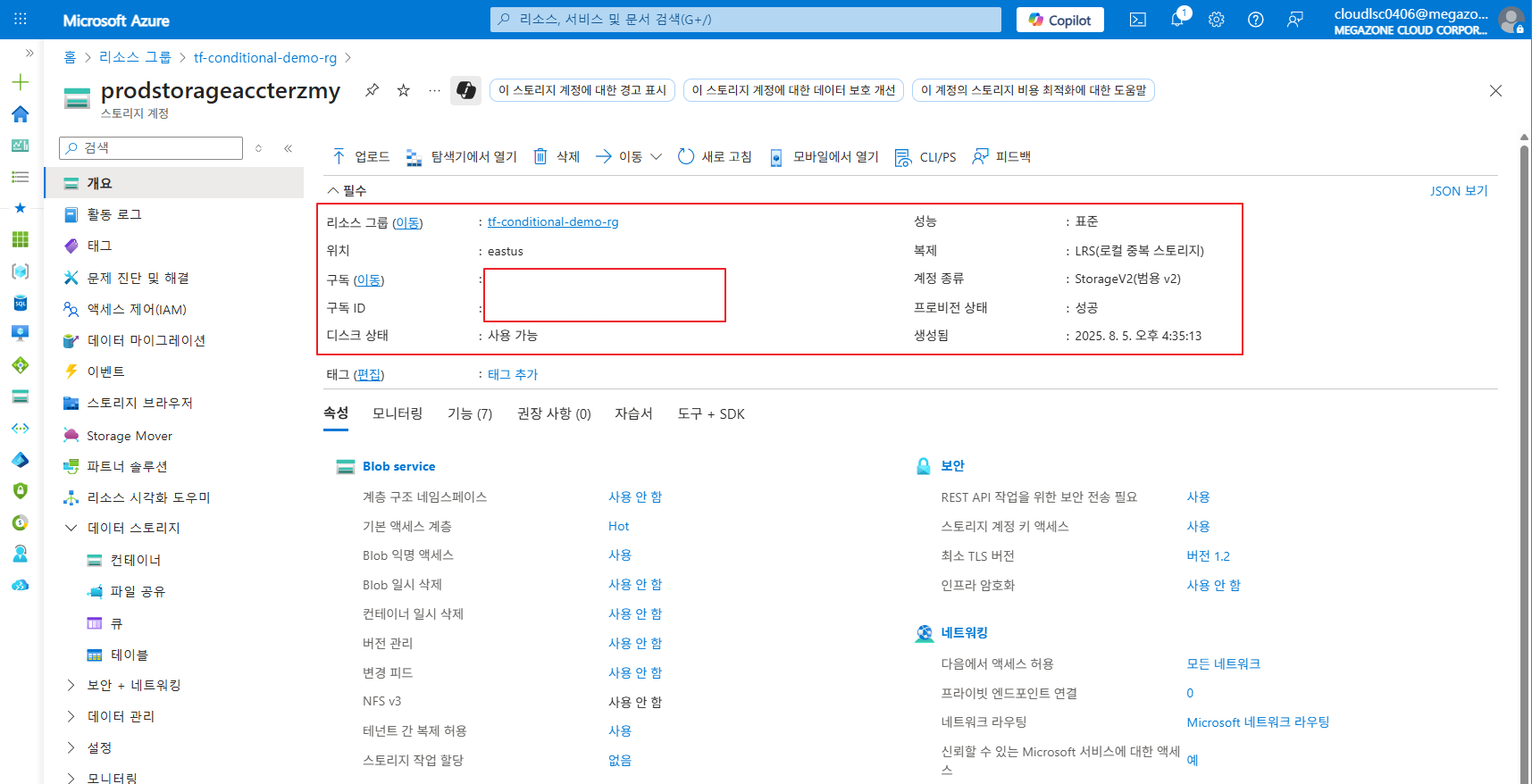This screenshot has height=784, width=1532.
Task: Open the Blob service heading link
Action: coord(399,466)
